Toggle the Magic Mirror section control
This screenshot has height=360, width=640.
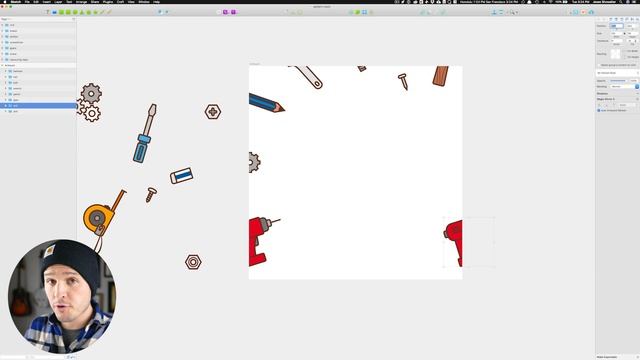(637, 99)
